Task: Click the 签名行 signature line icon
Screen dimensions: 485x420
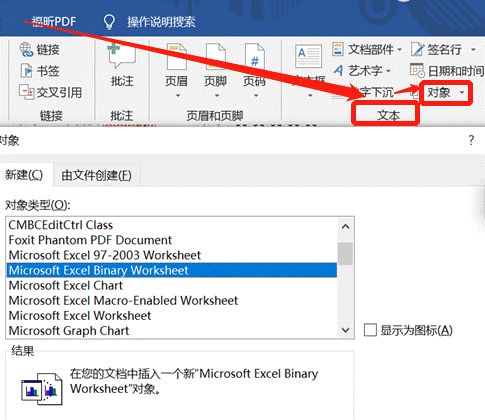Action: click(x=417, y=49)
